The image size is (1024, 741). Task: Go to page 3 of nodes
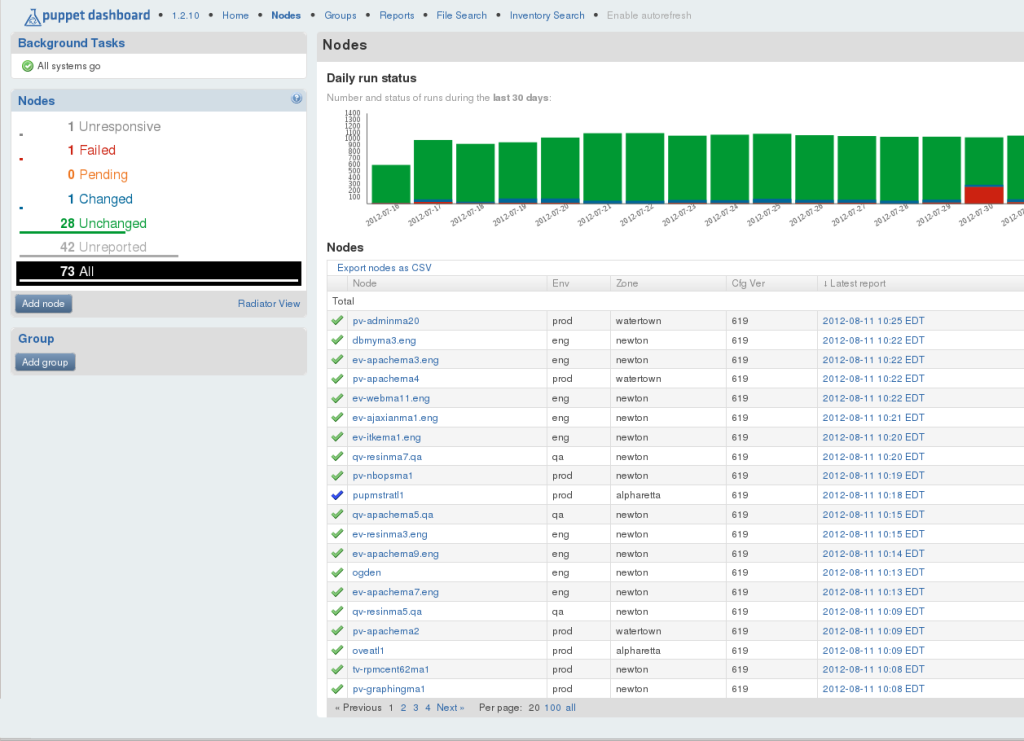tap(415, 708)
